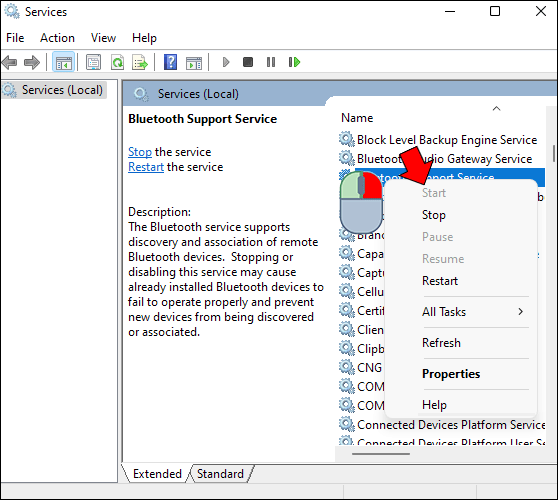Click the gear icon beside Cellu row
This screenshot has height=500, width=558.
(x=347, y=291)
